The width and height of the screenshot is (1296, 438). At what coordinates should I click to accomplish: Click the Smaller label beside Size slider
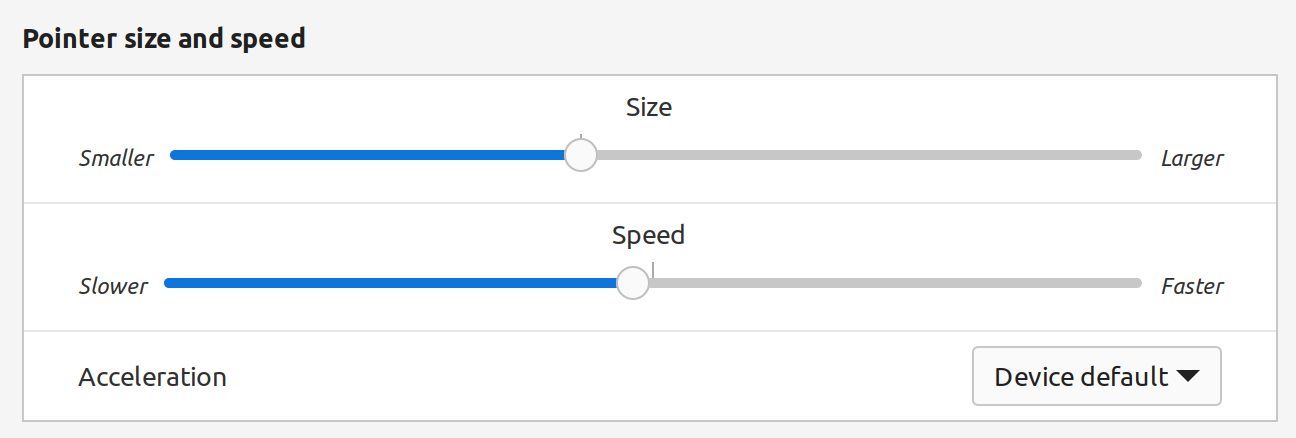point(116,158)
